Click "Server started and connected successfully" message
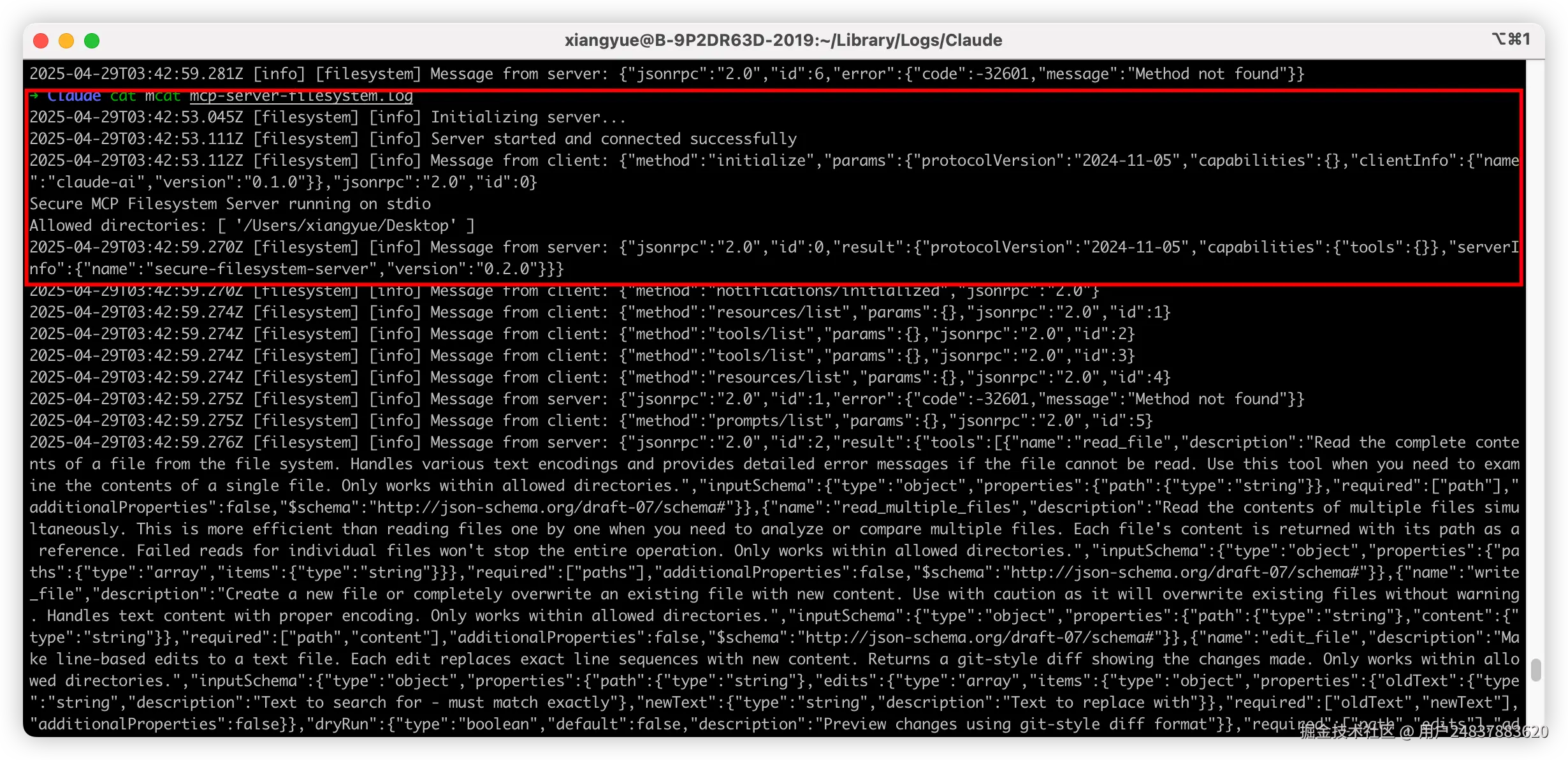The width and height of the screenshot is (1568, 760). [x=613, y=139]
